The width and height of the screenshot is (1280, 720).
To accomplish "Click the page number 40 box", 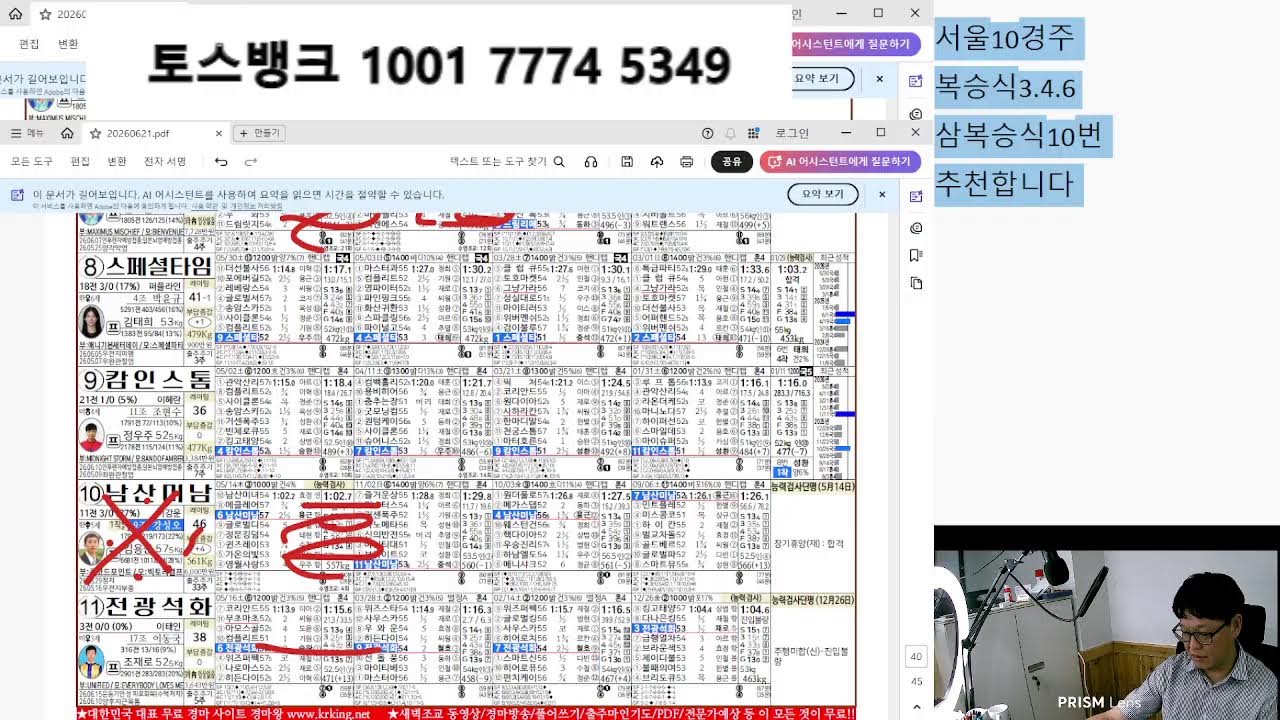I will pos(916,656).
